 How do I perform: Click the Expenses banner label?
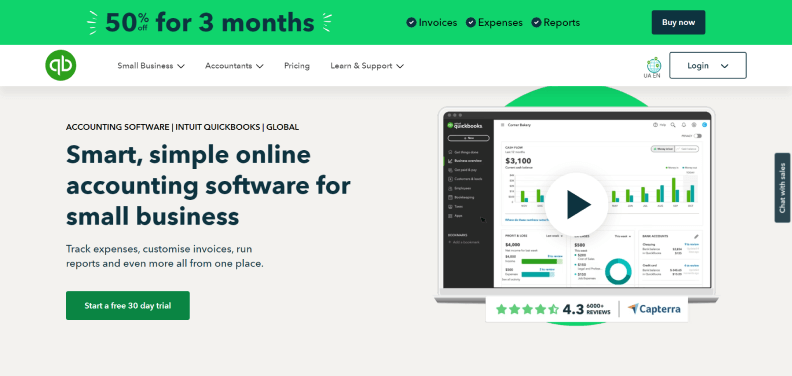501,22
